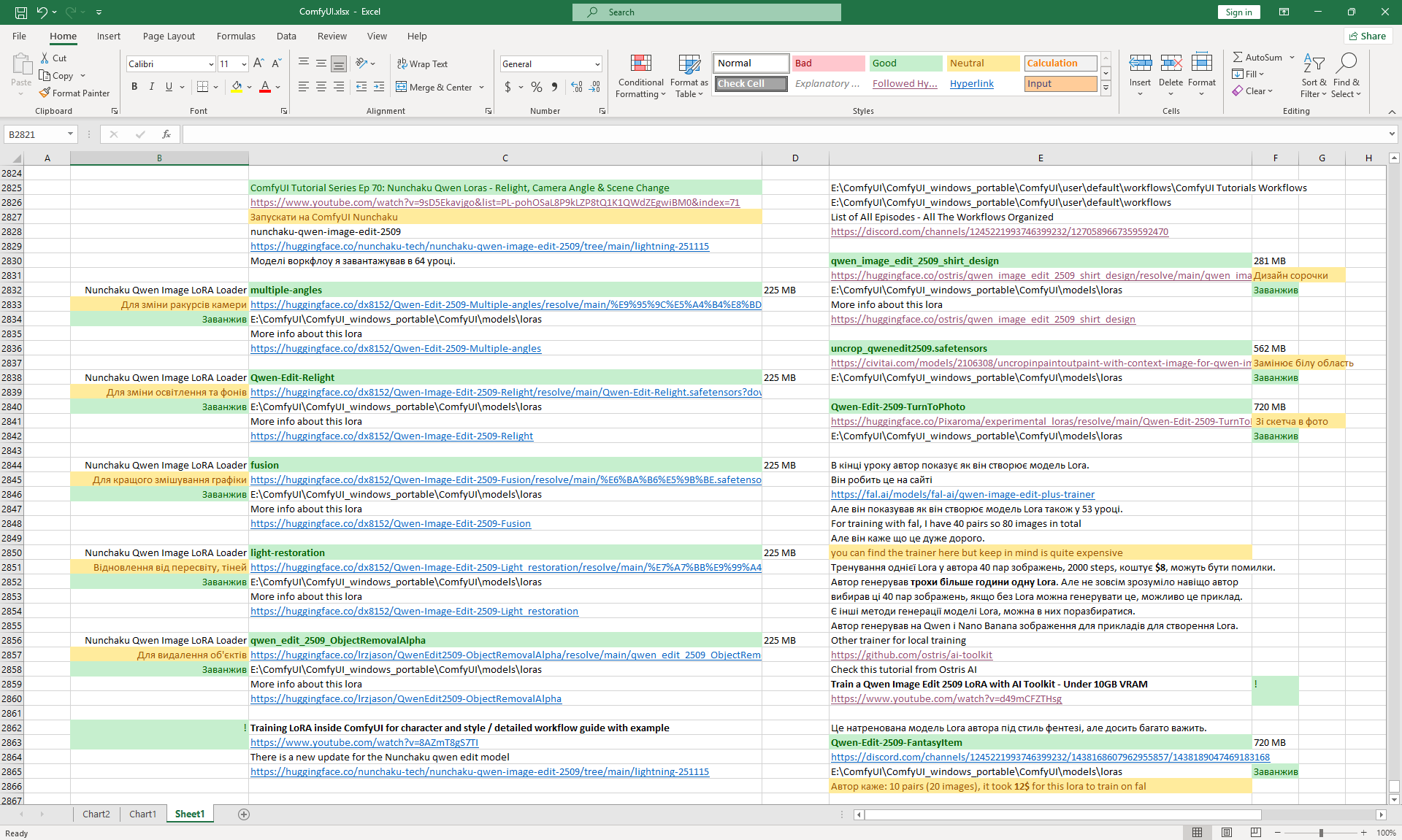Toggle Wrap Text on
This screenshot has width=1402, height=840.
click(422, 63)
